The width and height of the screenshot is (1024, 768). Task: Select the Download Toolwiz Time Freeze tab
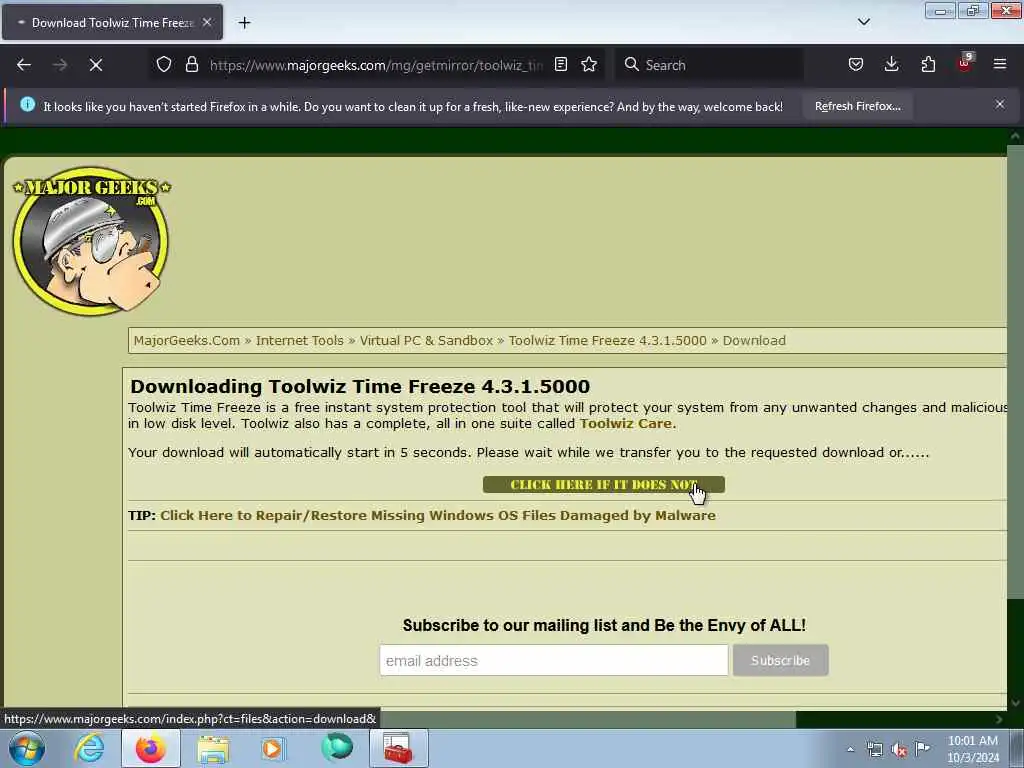[112, 22]
